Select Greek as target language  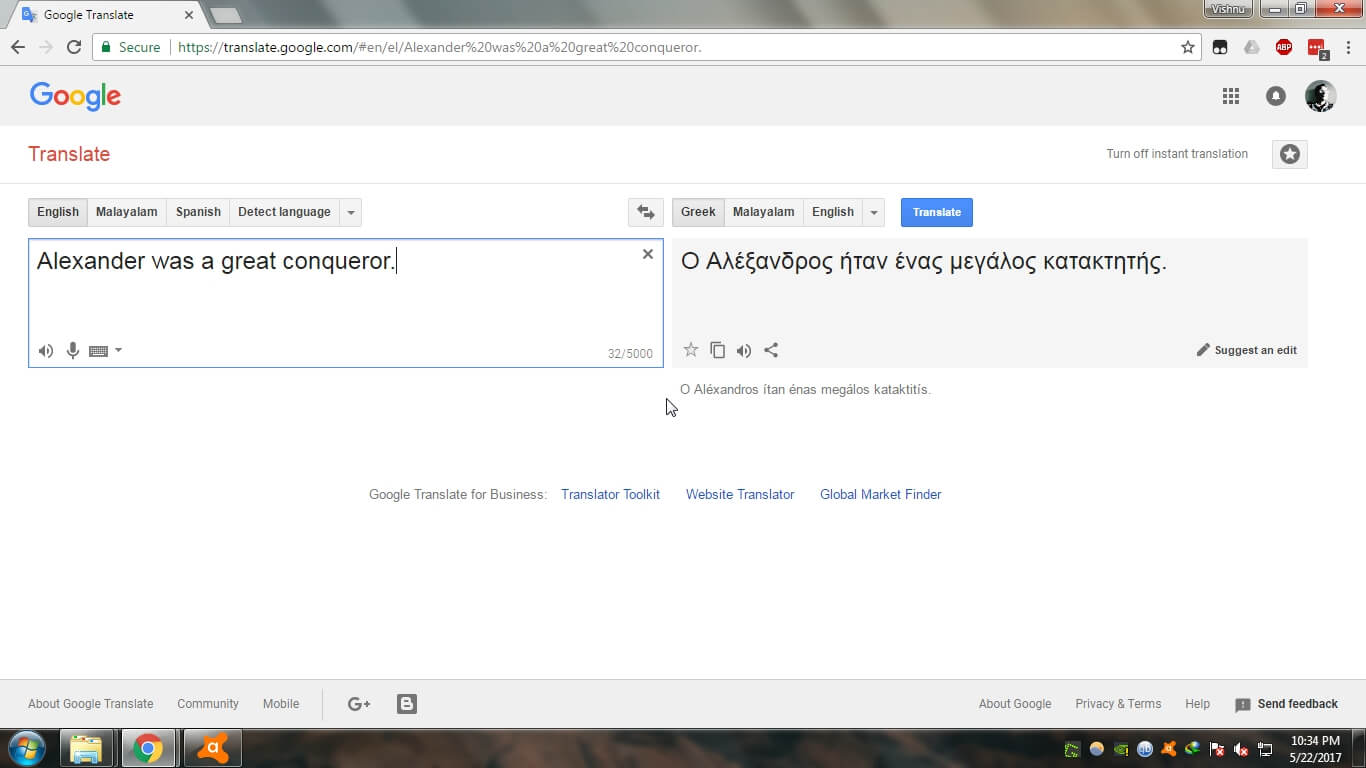698,212
